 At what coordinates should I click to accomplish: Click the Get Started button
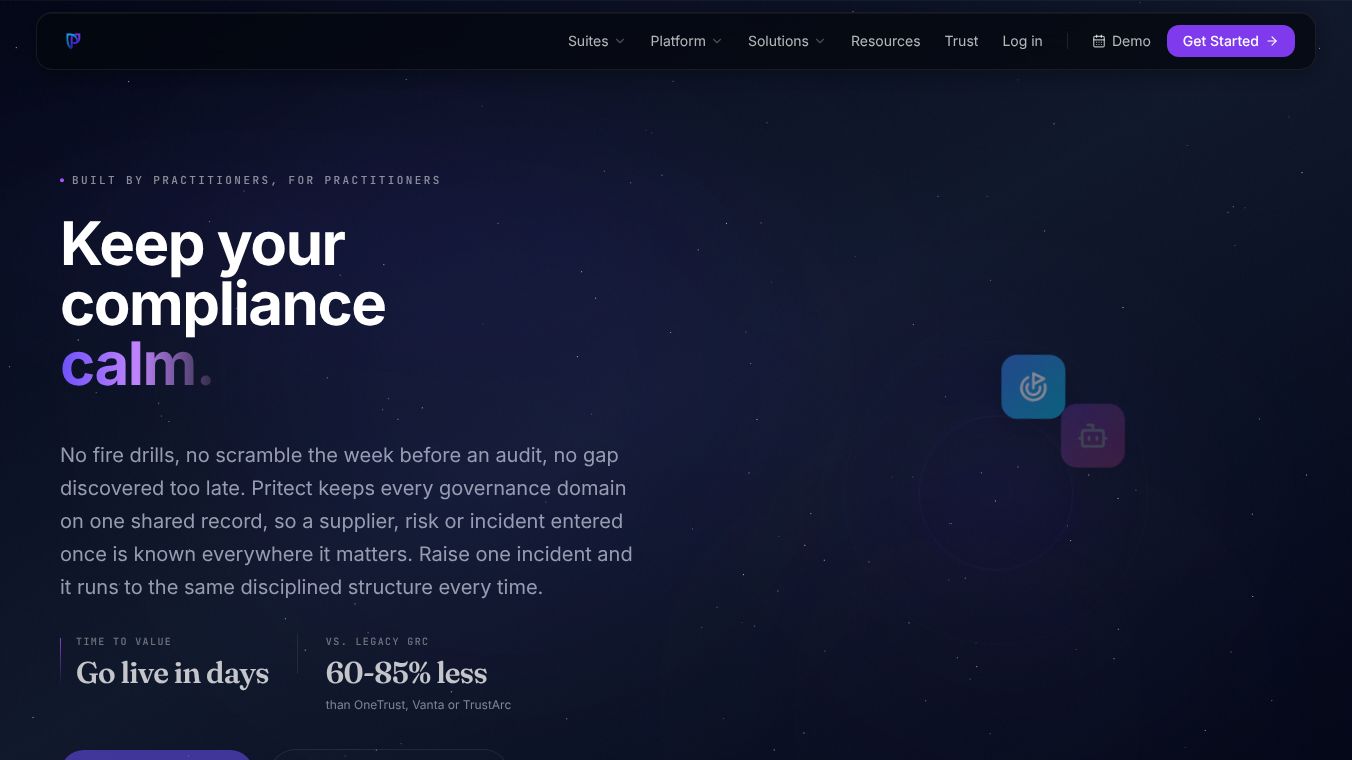pos(1231,41)
